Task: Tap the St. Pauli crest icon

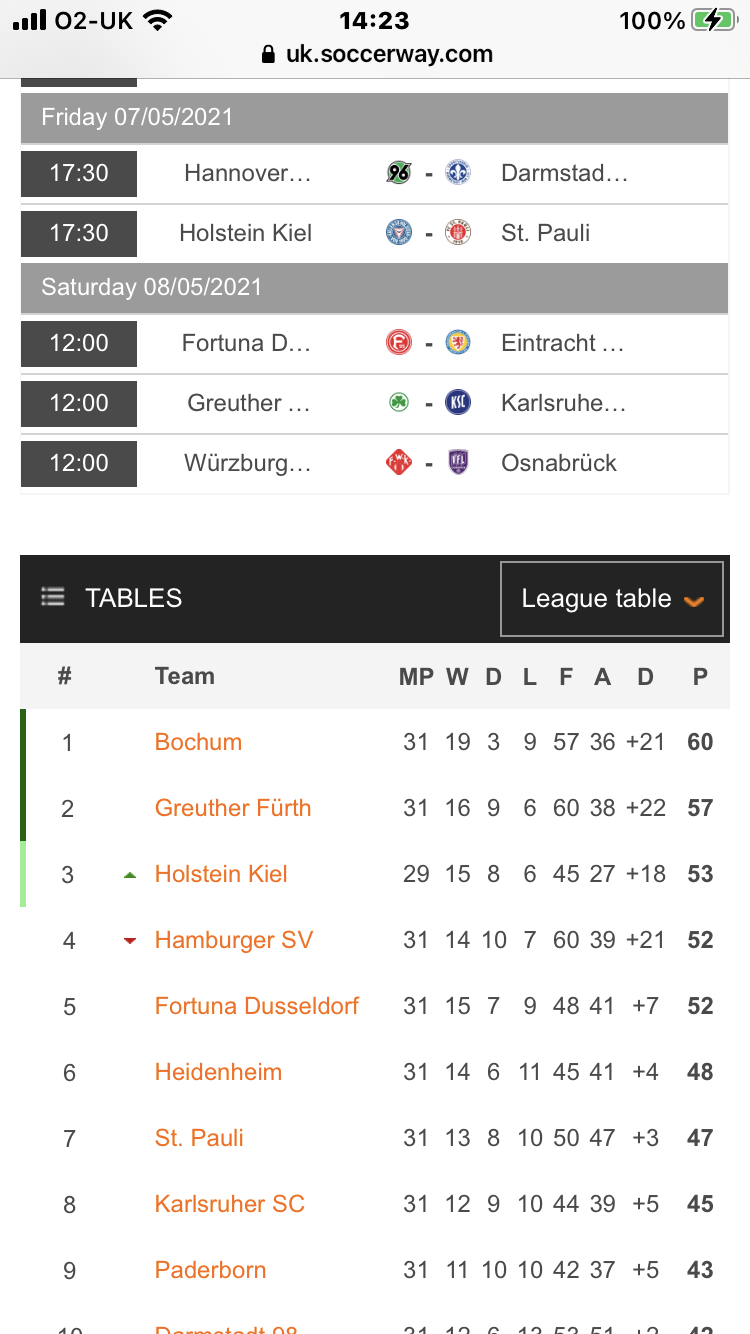Action: [x=458, y=233]
